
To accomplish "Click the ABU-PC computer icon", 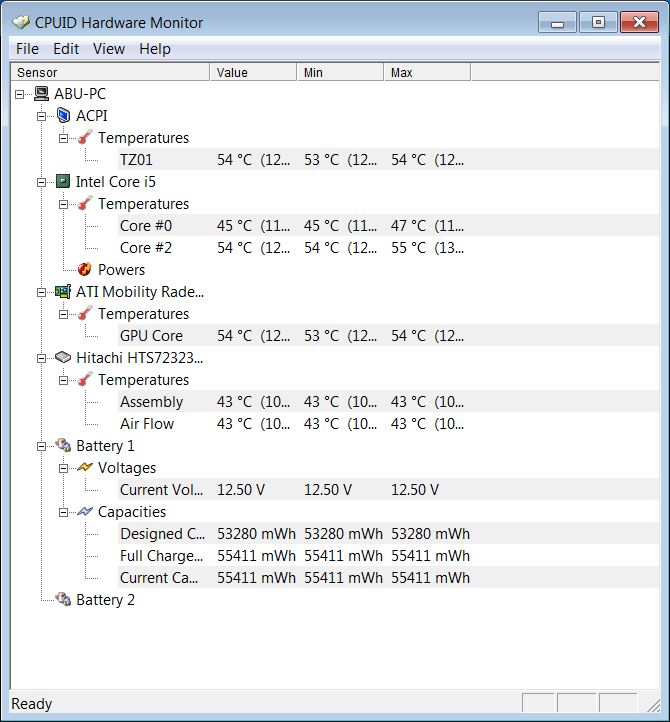I will click(x=41, y=93).
